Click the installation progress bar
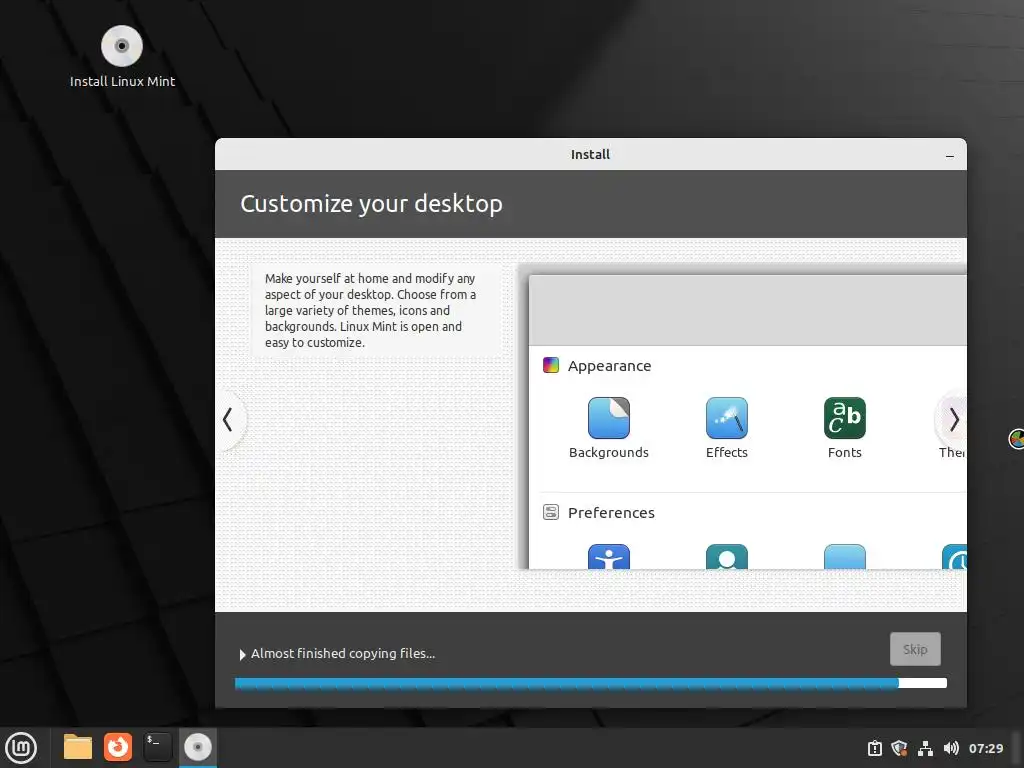1024x768 pixels. coord(590,683)
